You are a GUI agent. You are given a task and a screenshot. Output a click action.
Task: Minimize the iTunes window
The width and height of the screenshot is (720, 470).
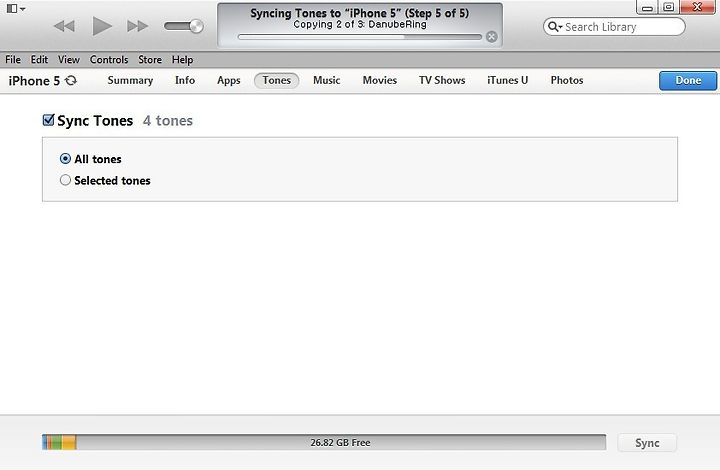click(x=647, y=6)
